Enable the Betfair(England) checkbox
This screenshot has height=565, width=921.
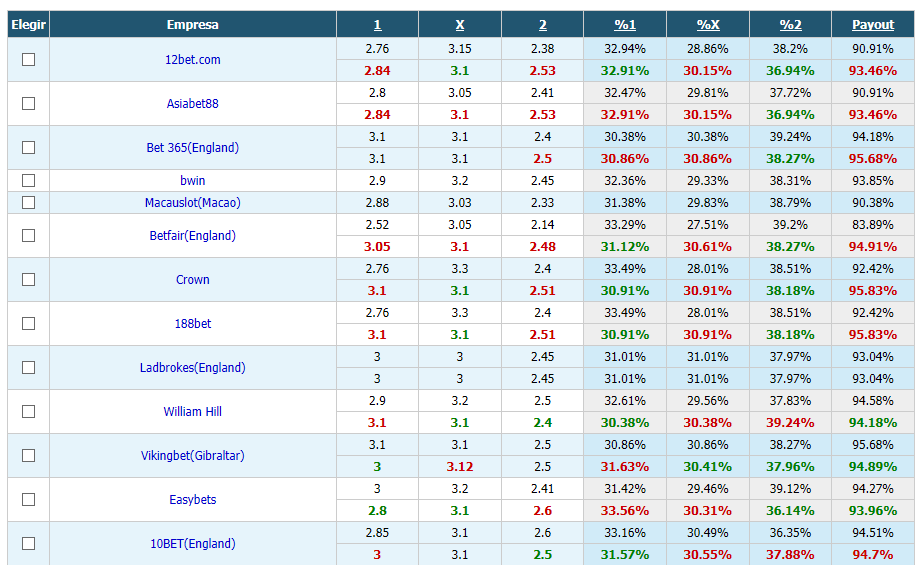coord(28,236)
